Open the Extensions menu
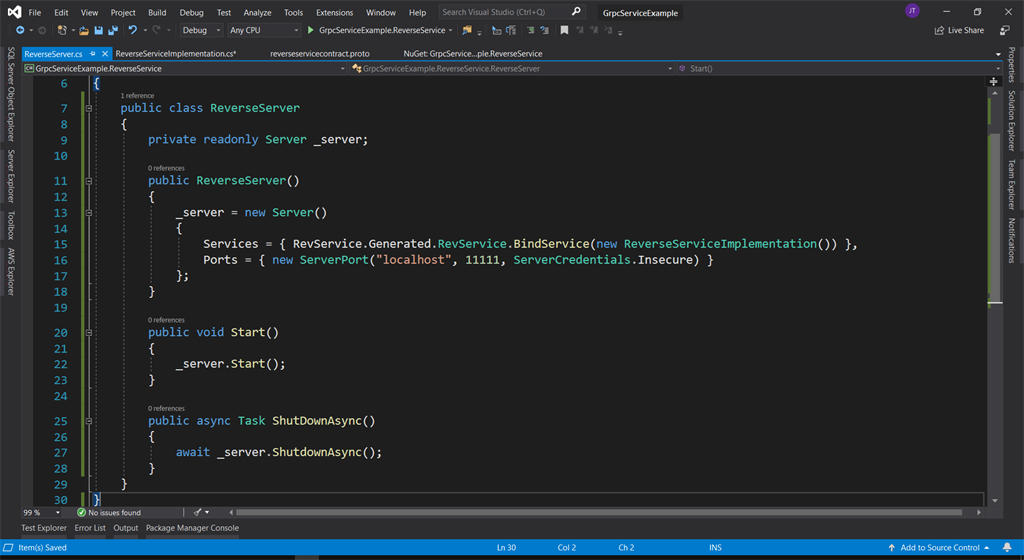This screenshot has width=1024, height=560. click(334, 13)
